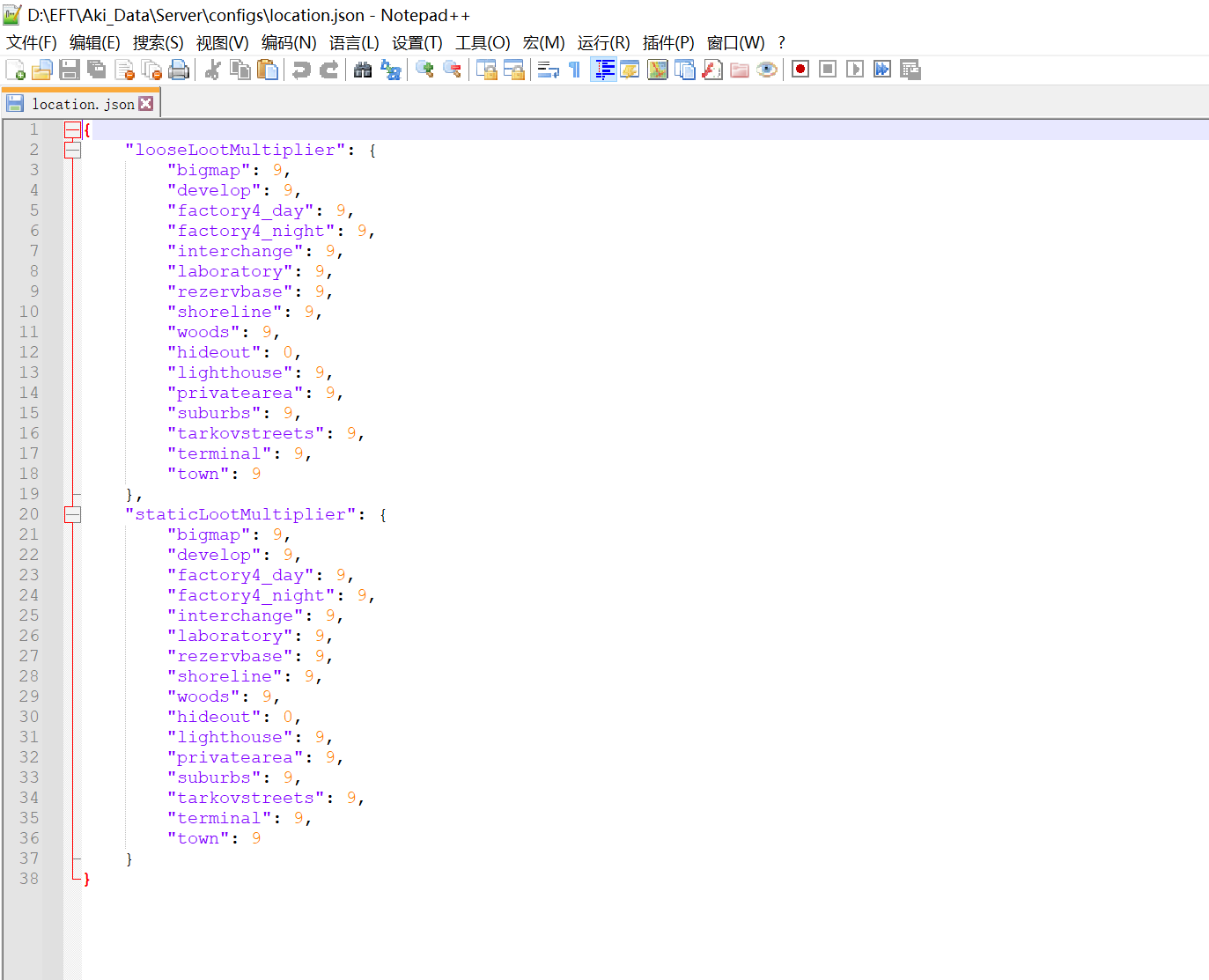Click "town" on line 36
Screen dimensions: 1209x980
coord(198,838)
